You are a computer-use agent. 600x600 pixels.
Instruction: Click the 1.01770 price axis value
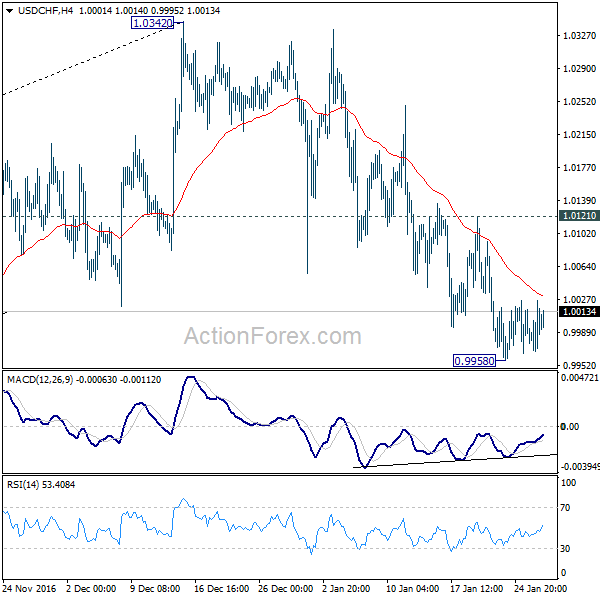579,168
